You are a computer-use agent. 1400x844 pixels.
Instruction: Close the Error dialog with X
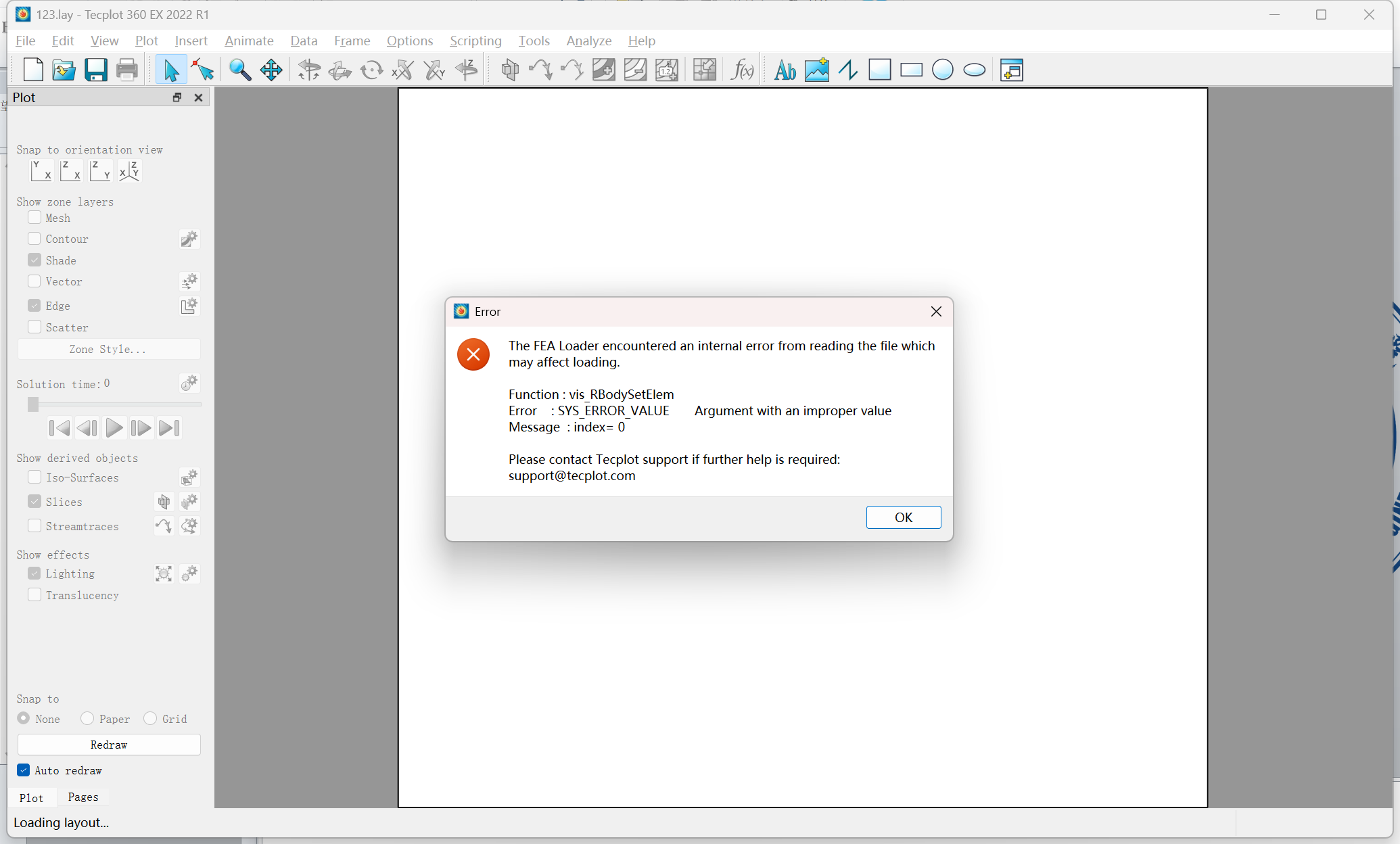click(x=936, y=312)
